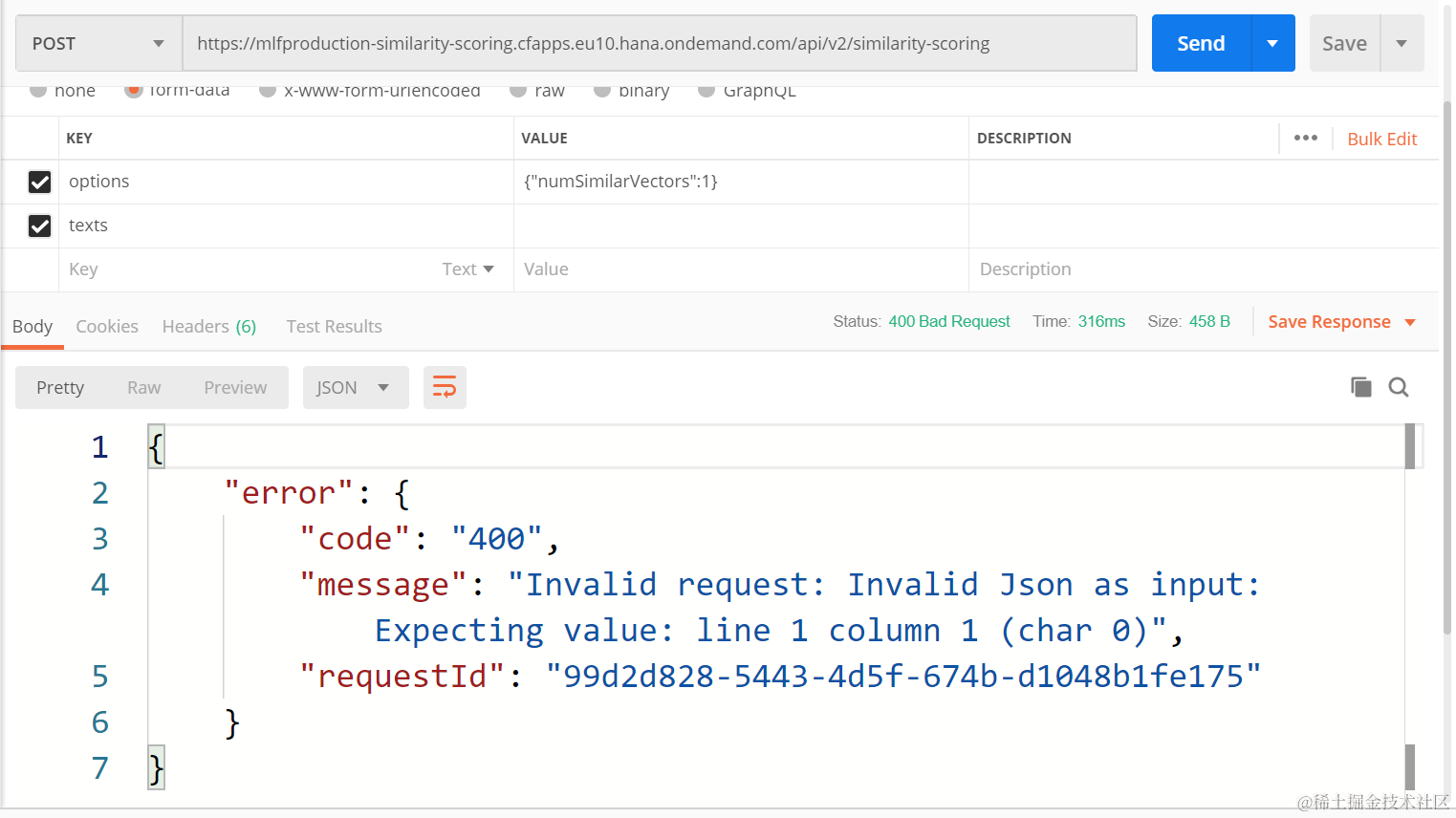
Task: Click the "code": "400" response line
Action: 429,539
